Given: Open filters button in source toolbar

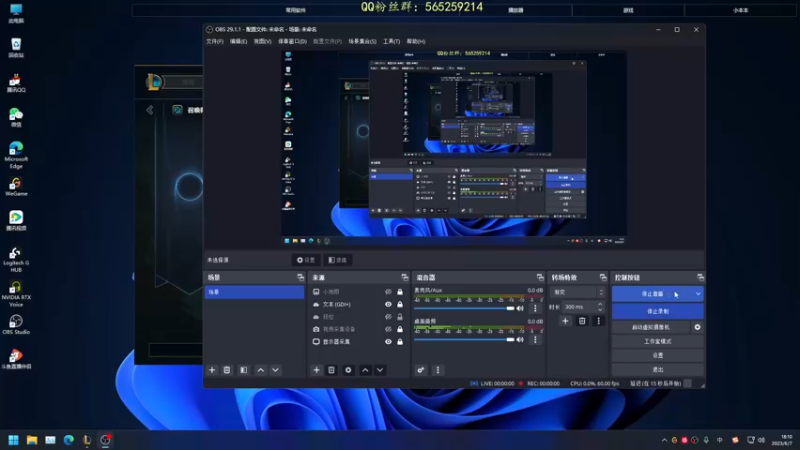Looking at the screenshot, I should (337, 260).
